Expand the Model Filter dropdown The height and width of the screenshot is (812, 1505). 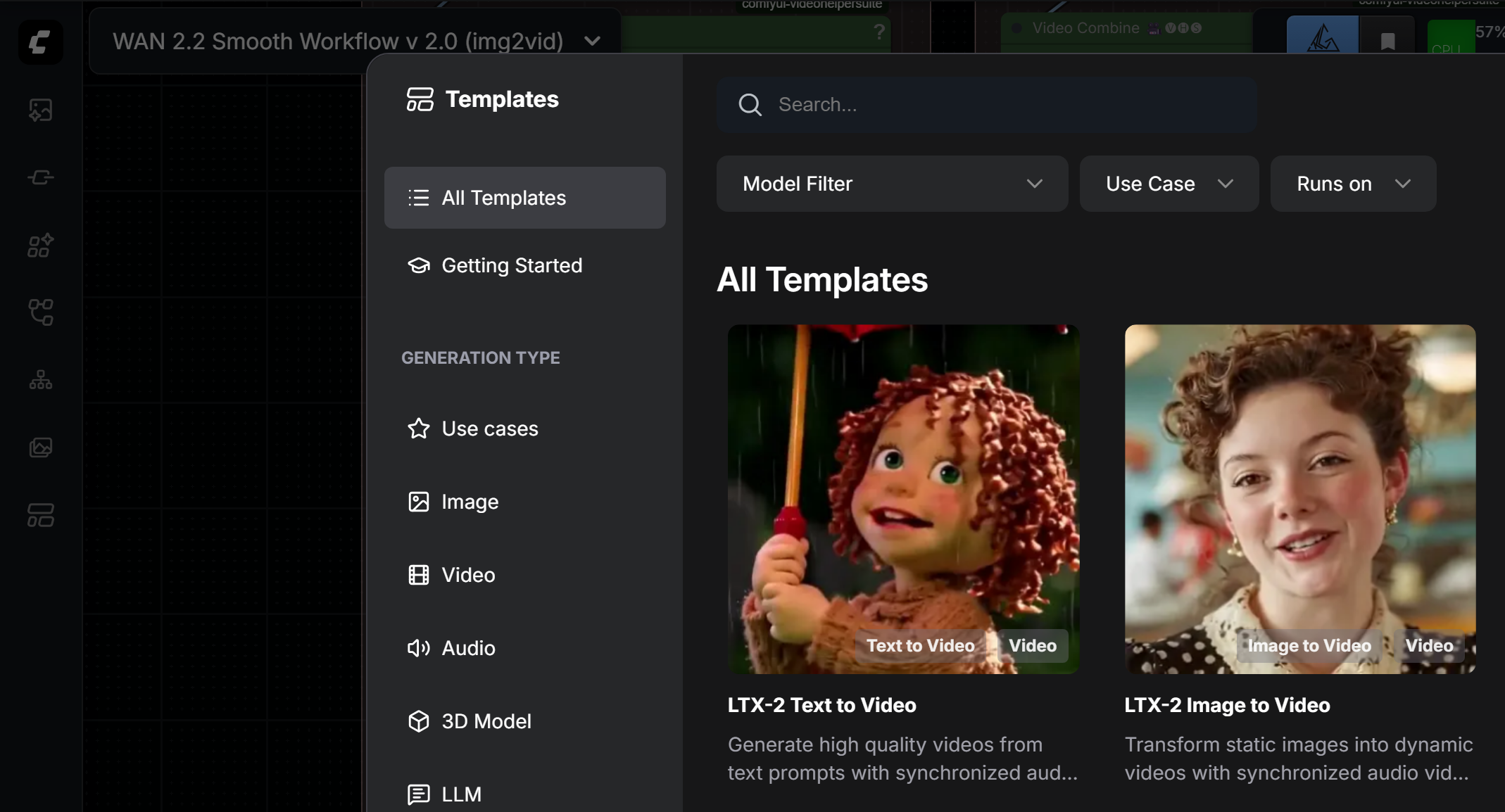(x=892, y=184)
